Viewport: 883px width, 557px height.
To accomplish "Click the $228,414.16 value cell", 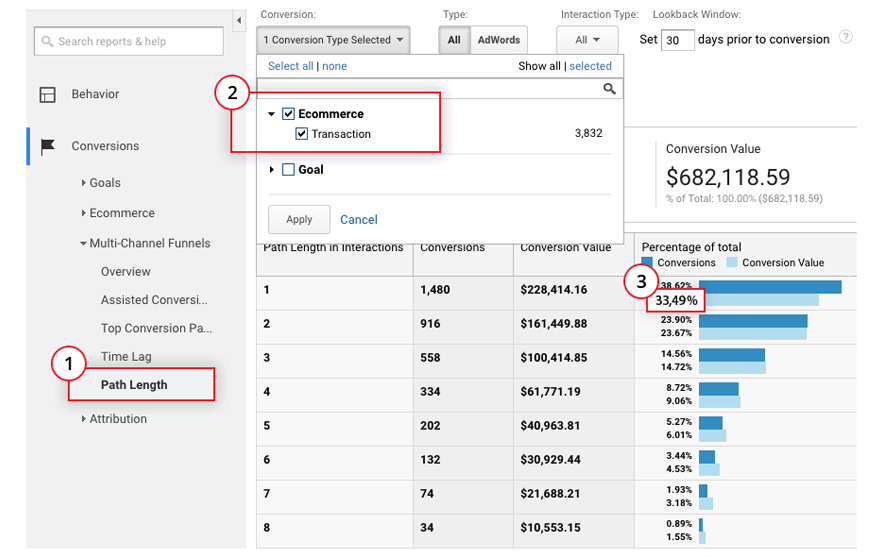I will pyautogui.click(x=554, y=290).
